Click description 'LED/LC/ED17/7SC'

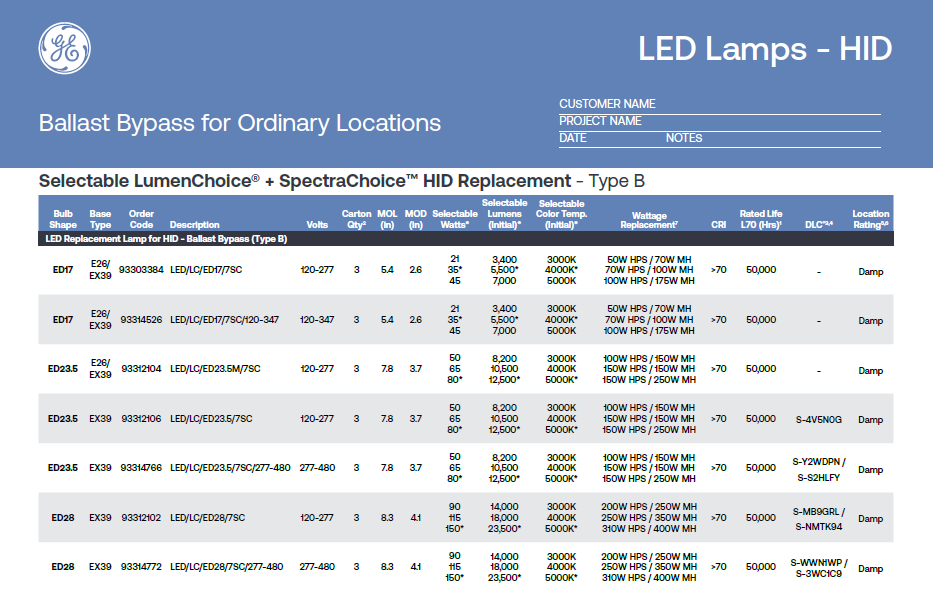(206, 270)
